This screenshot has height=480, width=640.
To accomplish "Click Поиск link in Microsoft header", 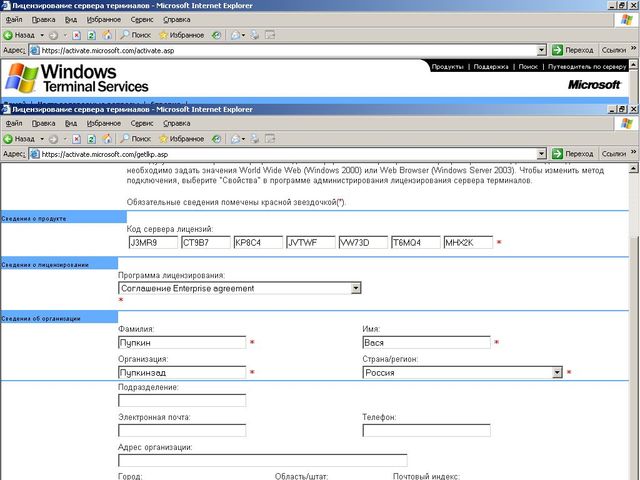I will [528, 67].
